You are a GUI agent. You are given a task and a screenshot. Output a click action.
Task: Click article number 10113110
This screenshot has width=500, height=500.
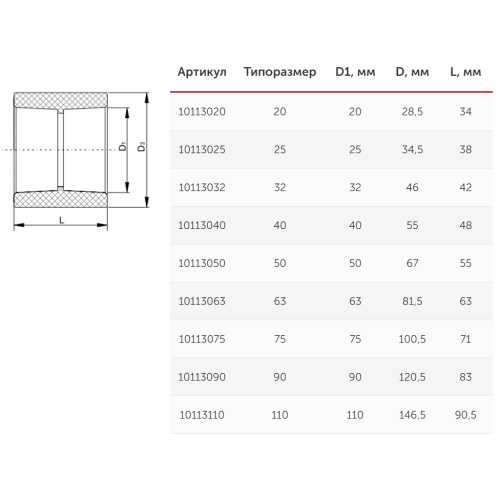(202, 415)
